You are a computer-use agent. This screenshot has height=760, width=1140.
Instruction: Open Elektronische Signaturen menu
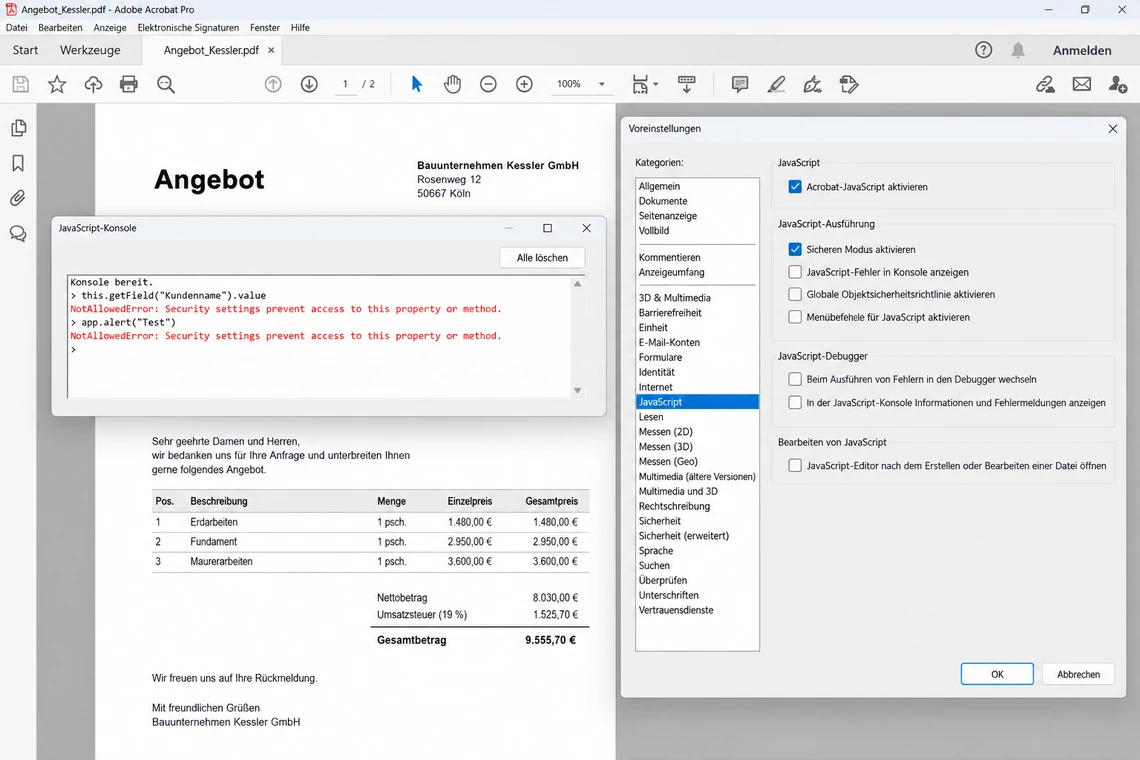pyautogui.click(x=188, y=28)
